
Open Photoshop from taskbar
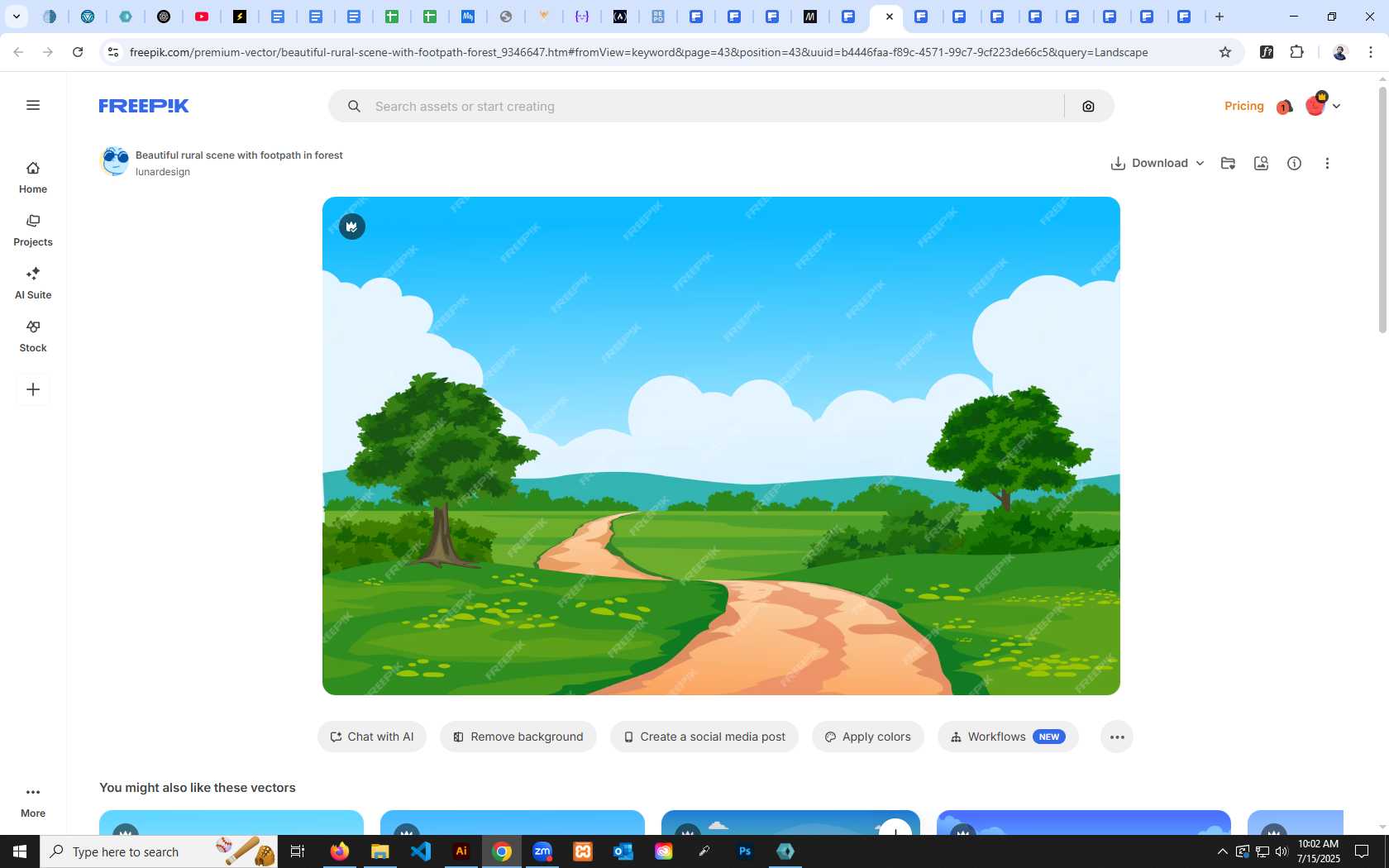click(x=745, y=851)
